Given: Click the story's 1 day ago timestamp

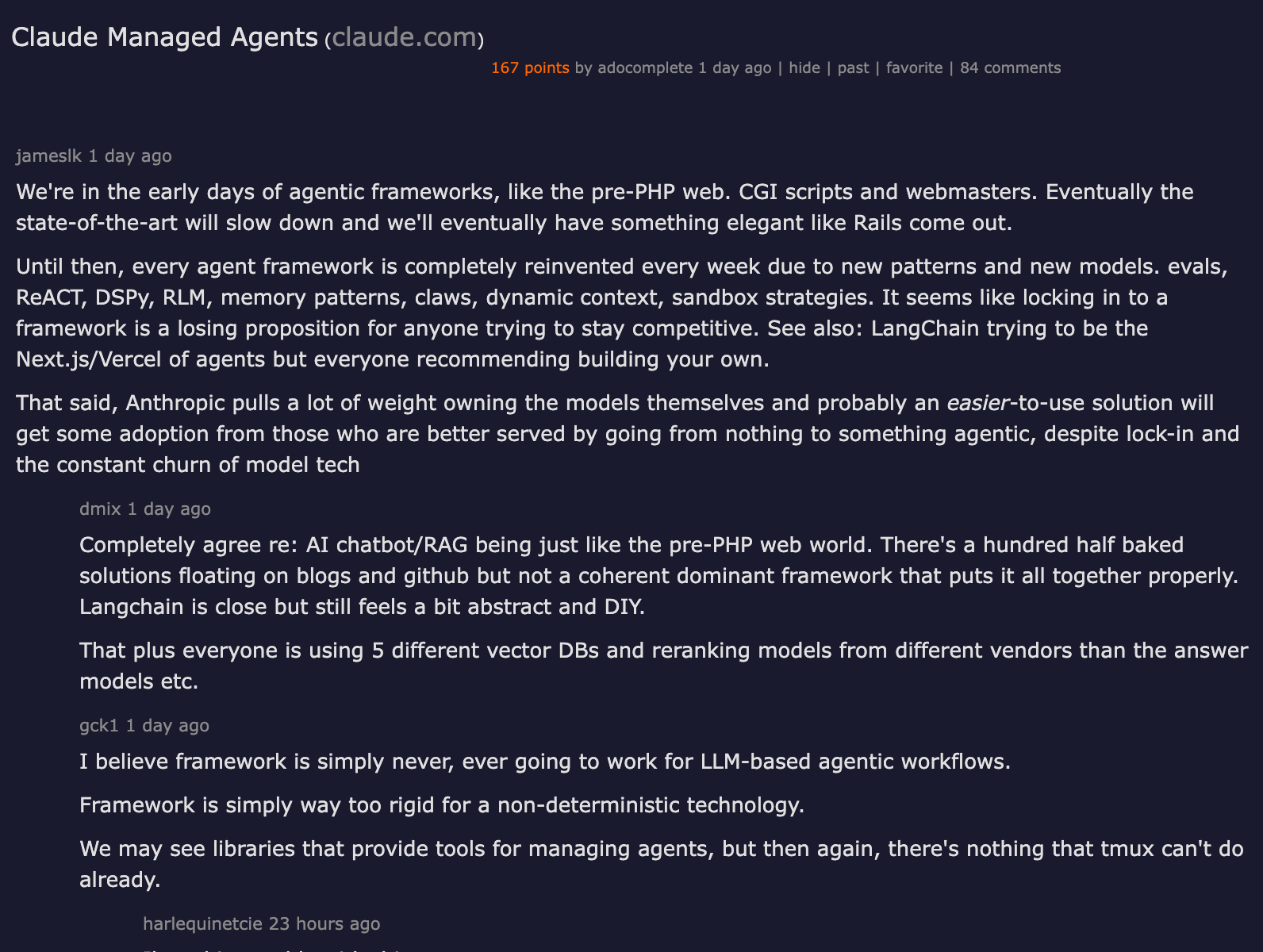Looking at the screenshot, I should pyautogui.click(x=735, y=67).
